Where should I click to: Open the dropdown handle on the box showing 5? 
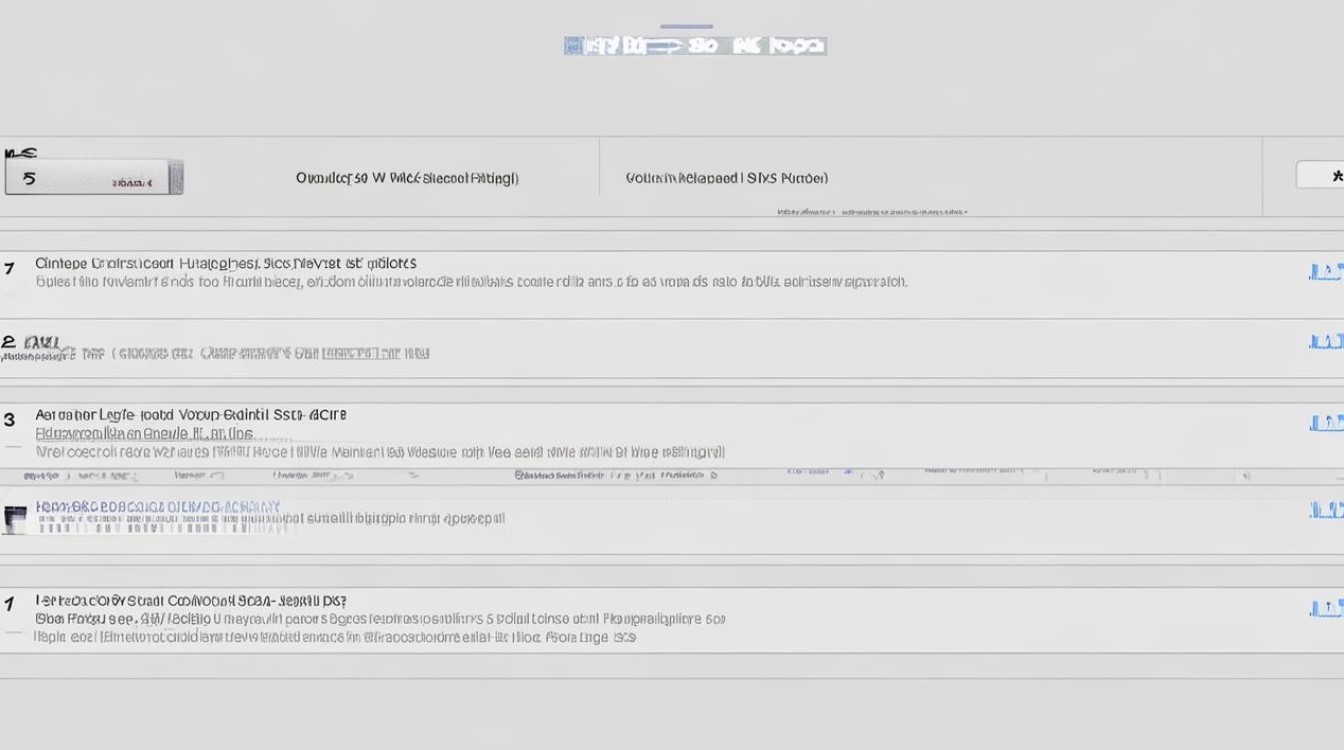tap(176, 178)
